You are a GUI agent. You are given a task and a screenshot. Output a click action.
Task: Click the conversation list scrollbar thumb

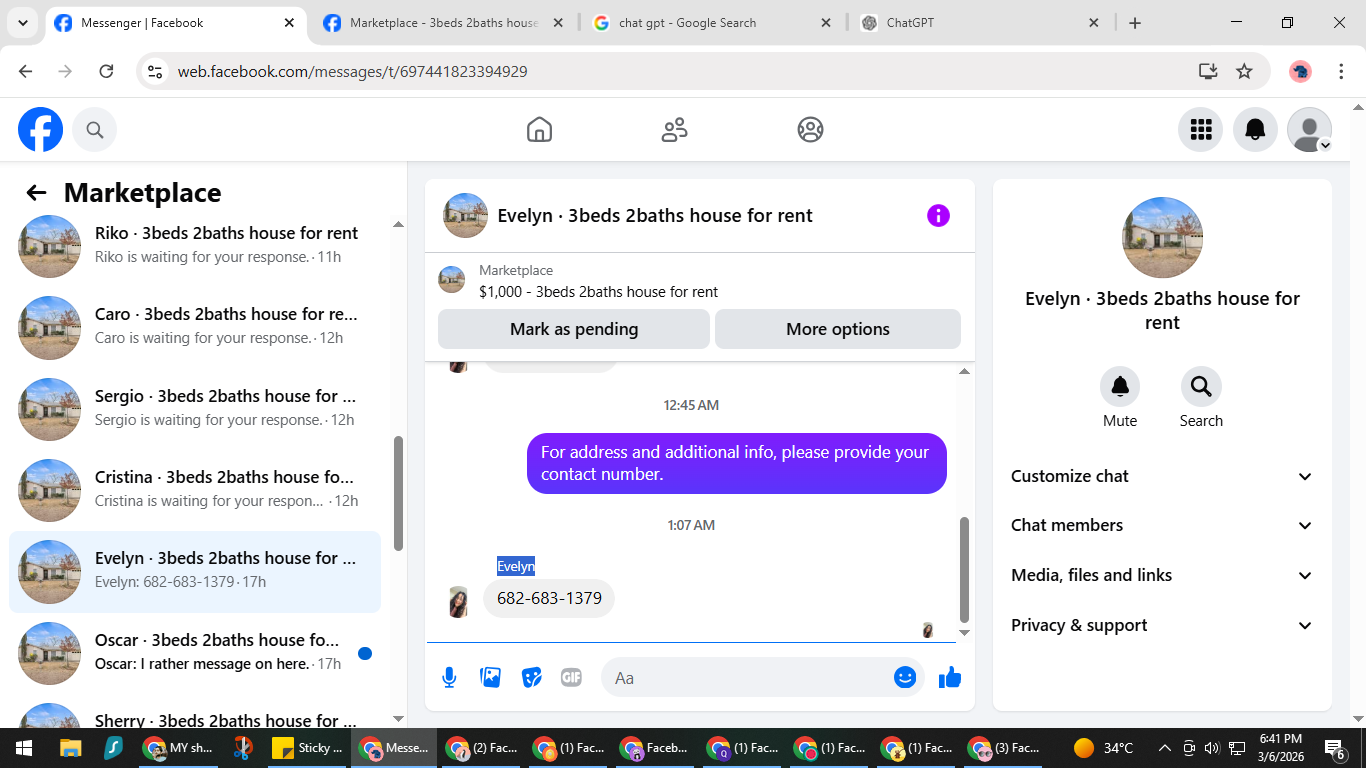399,493
